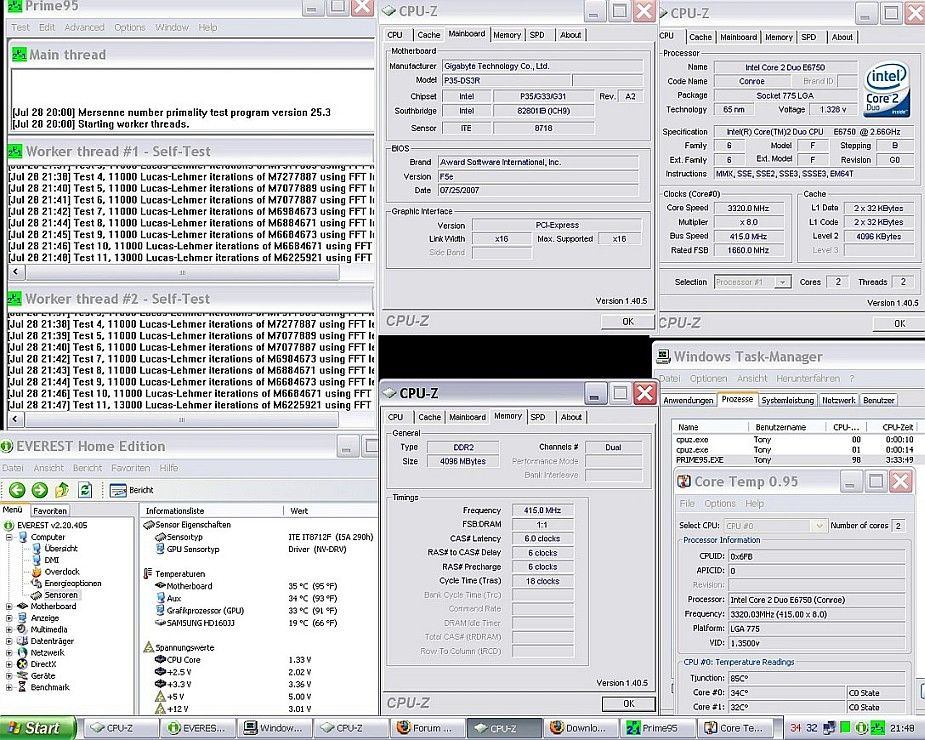Collapse the Computer node in EVEREST tree

(9, 538)
